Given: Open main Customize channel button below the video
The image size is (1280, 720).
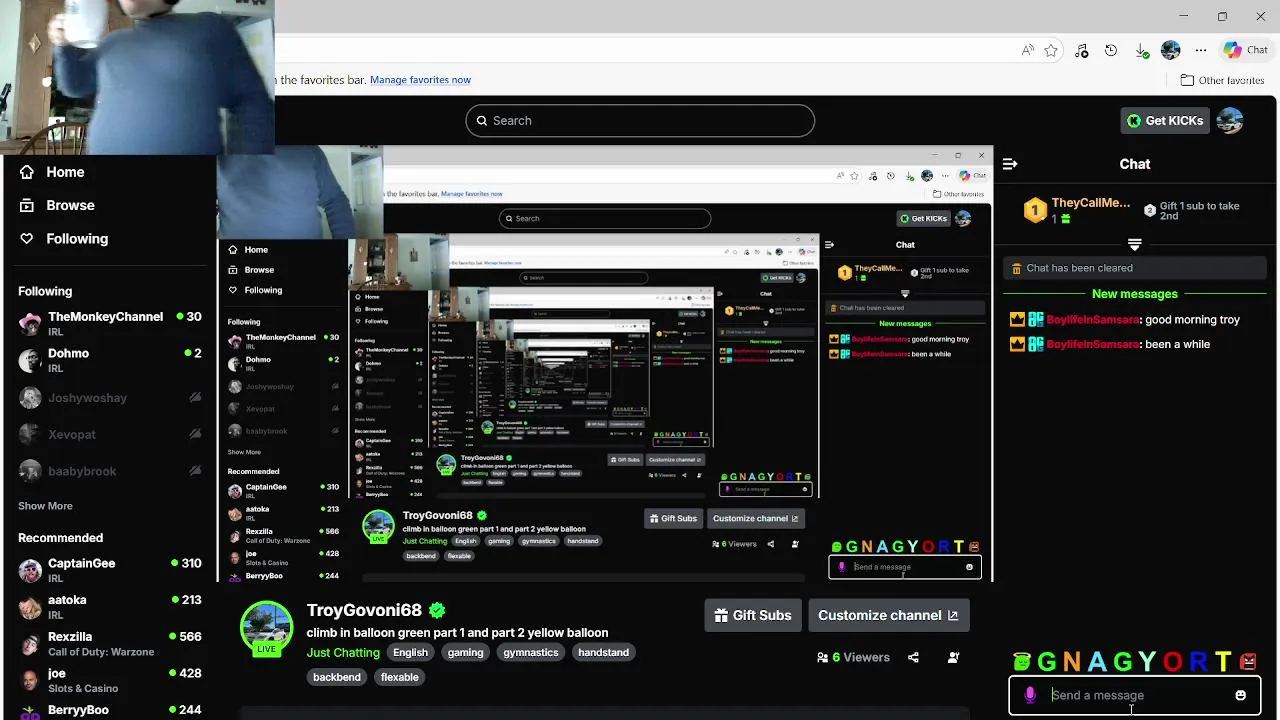Looking at the screenshot, I should coord(888,615).
